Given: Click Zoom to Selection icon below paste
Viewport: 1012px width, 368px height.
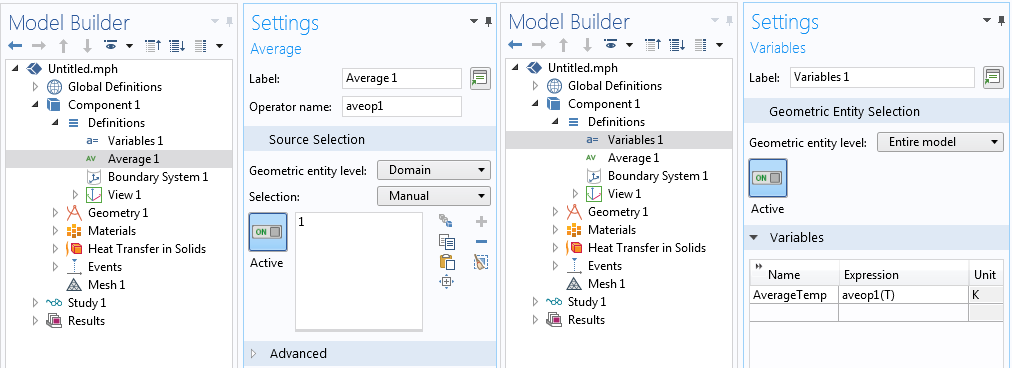Looking at the screenshot, I should (447, 281).
